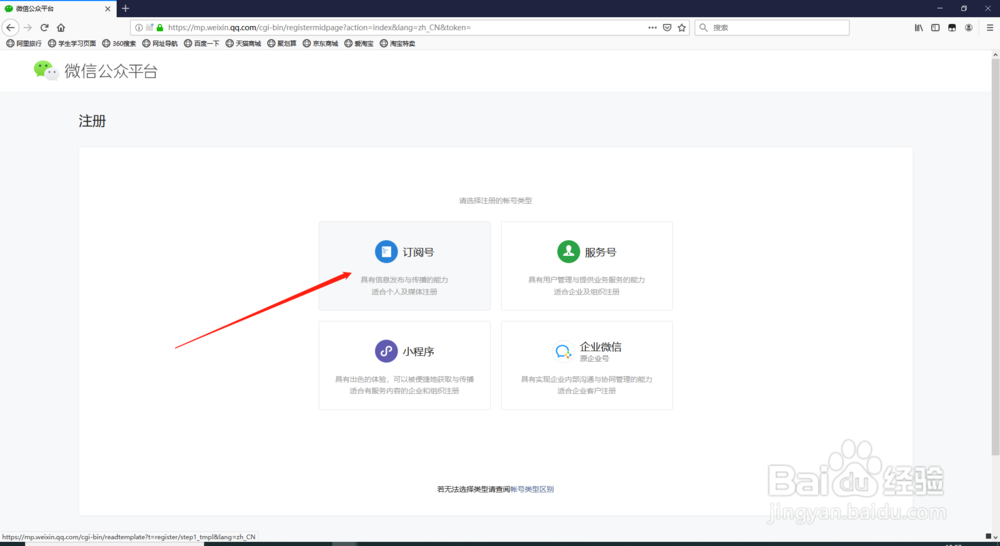Open the 网址导航 bookmark
This screenshot has height=546, width=1000.
[x=160, y=43]
